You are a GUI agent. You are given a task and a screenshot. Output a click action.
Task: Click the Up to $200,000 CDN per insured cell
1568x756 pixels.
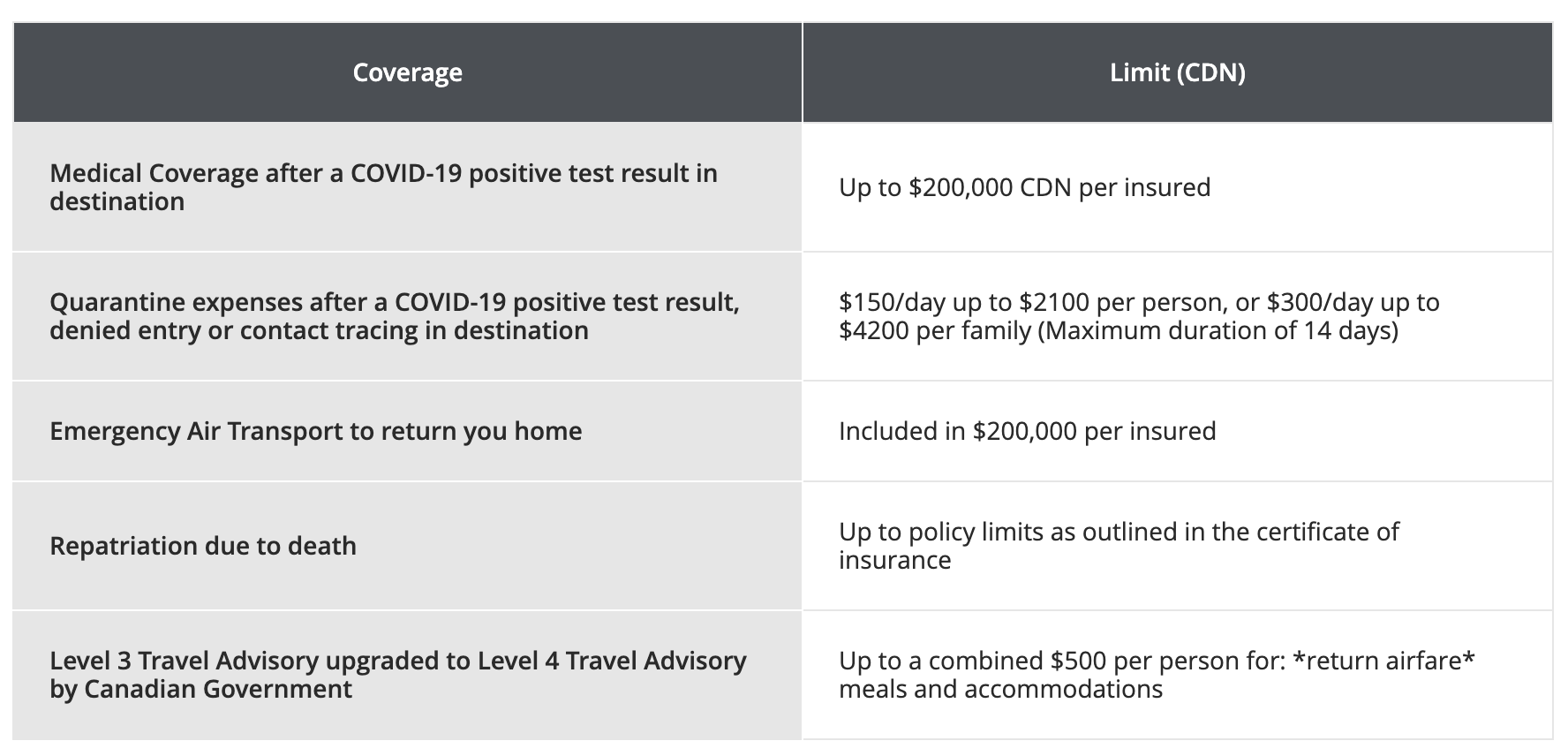tap(1024, 187)
